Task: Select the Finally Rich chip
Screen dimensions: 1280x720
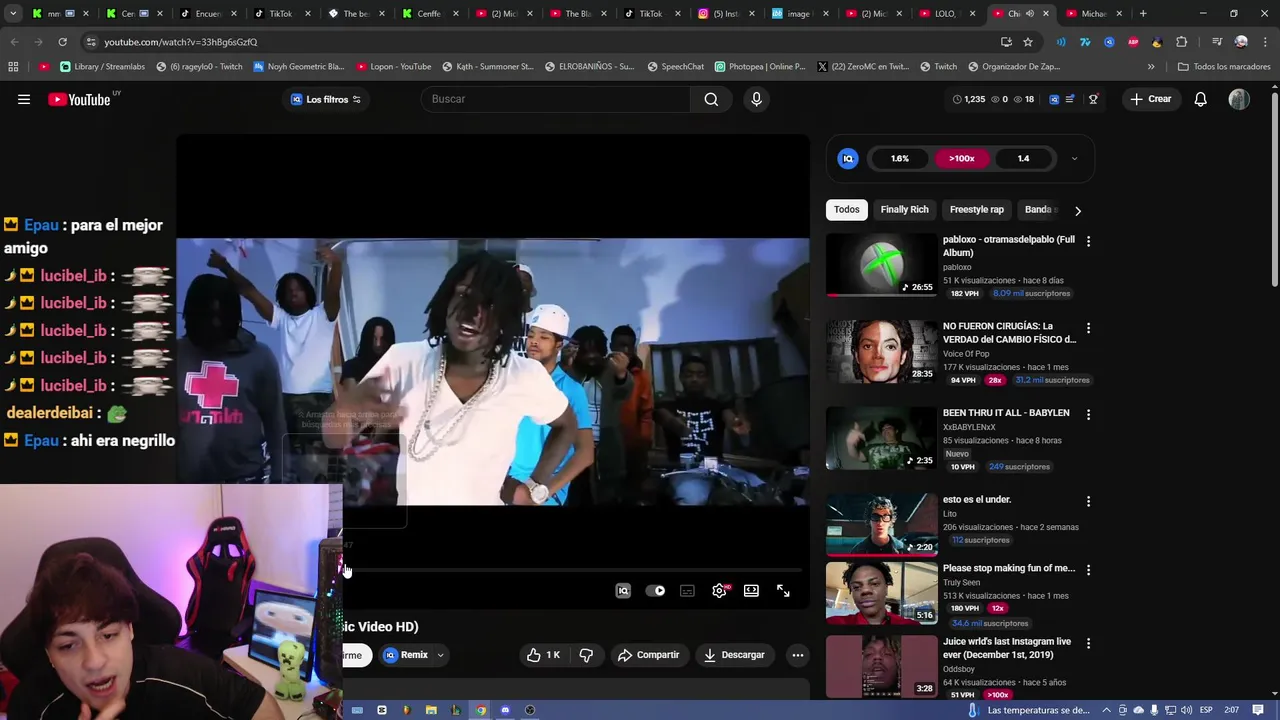Action: (904, 210)
